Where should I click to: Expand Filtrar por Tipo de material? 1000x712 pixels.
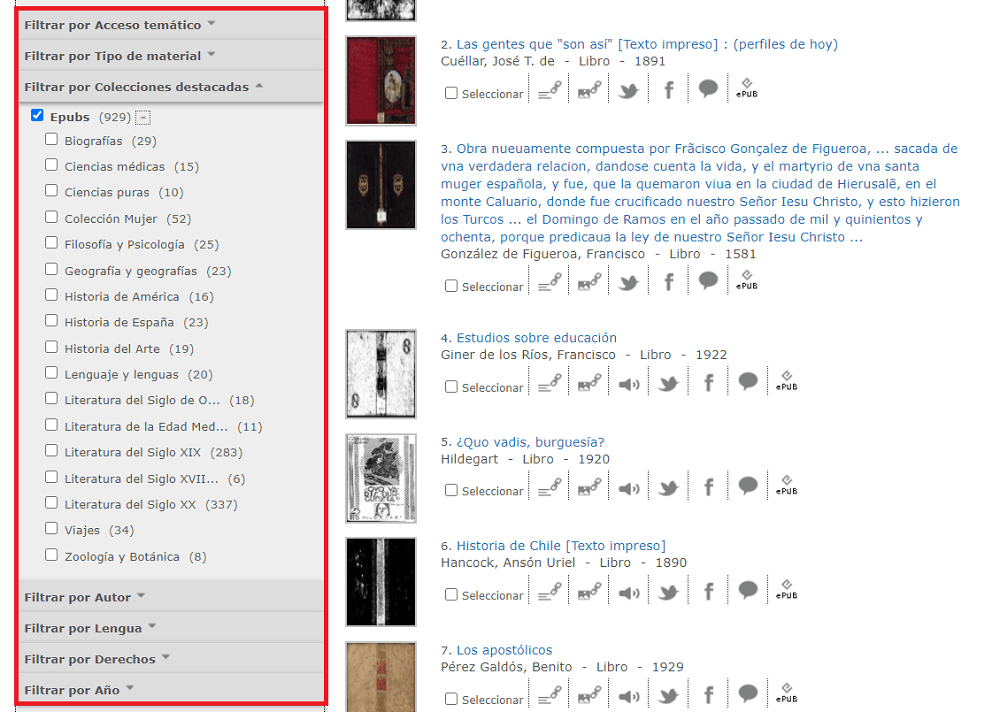[171, 56]
